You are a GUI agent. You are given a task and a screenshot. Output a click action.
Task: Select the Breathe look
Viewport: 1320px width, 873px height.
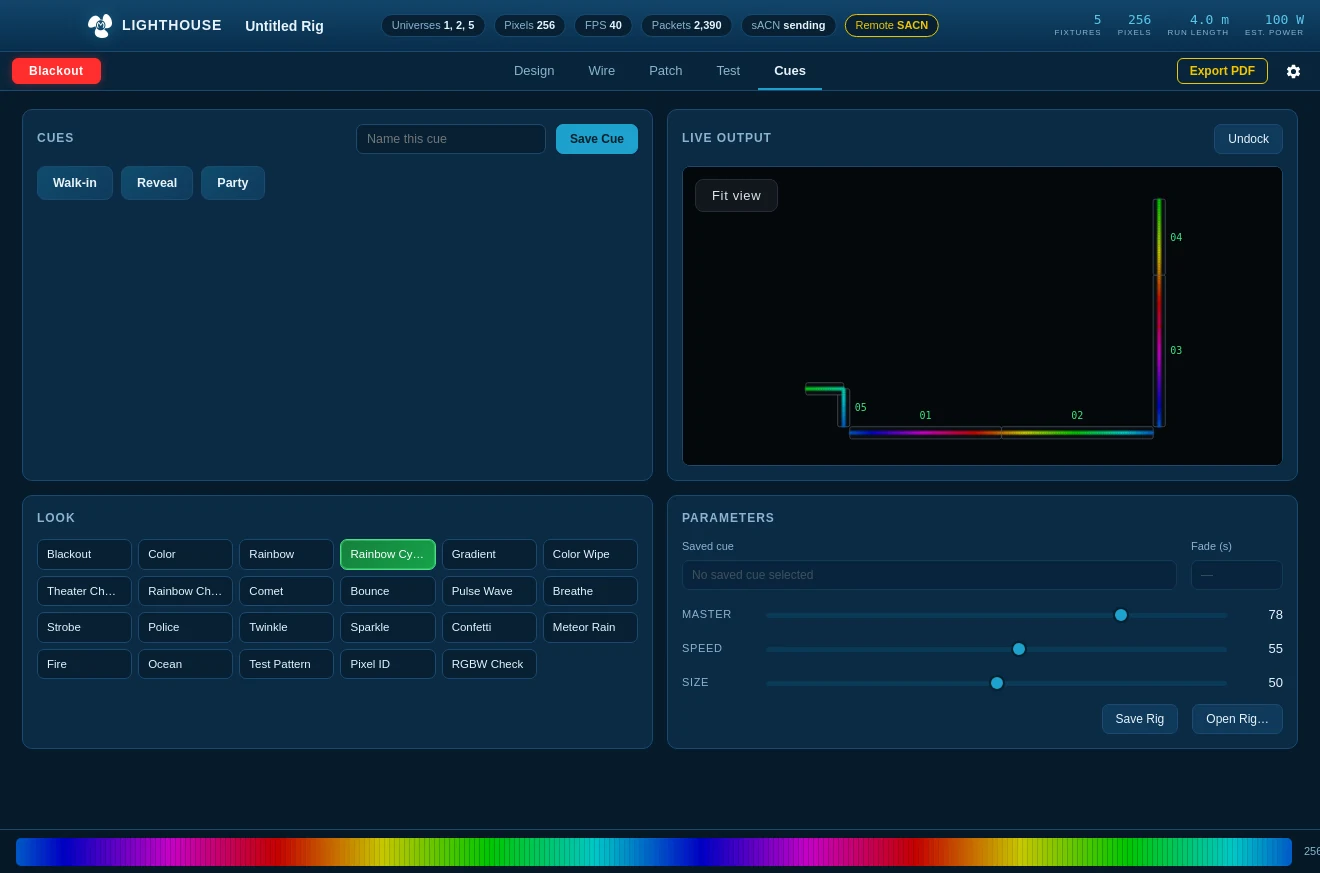pyautogui.click(x=590, y=591)
